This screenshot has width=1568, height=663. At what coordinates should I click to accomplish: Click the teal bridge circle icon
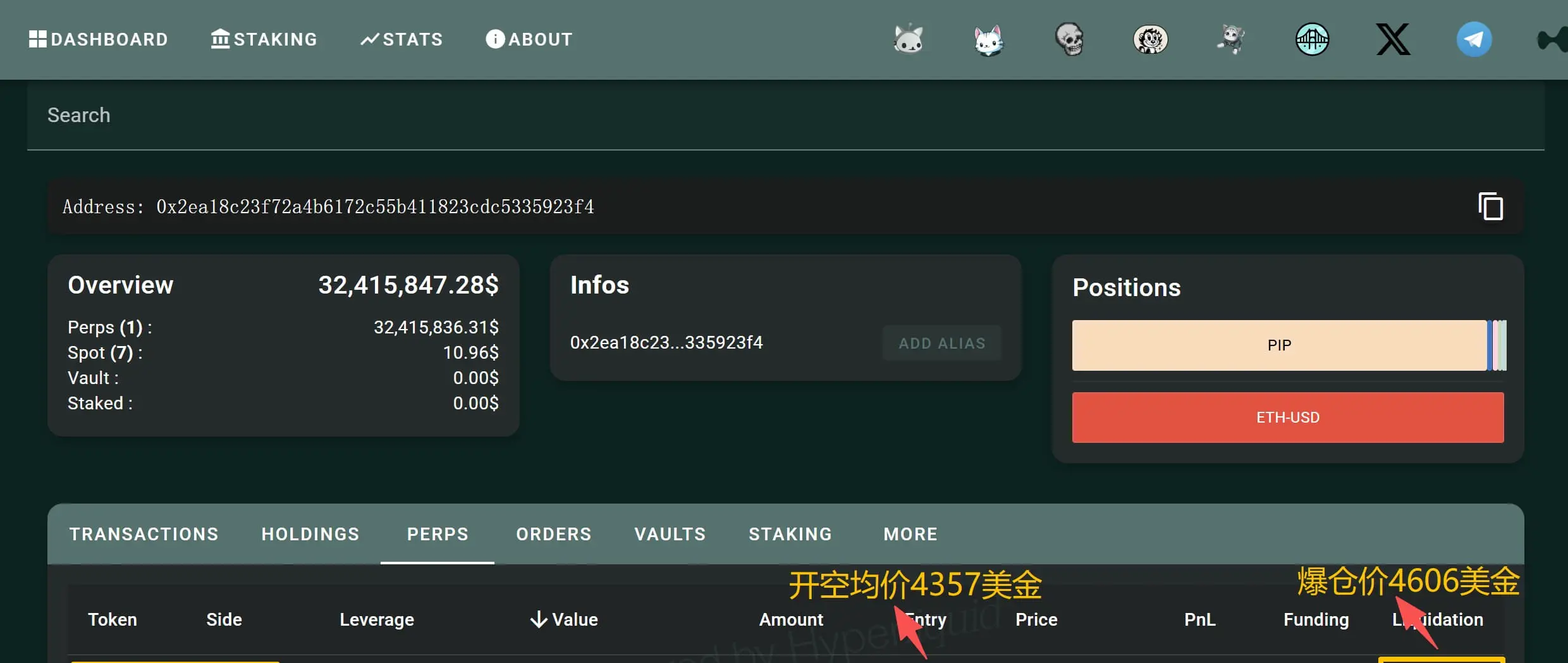click(x=1312, y=39)
